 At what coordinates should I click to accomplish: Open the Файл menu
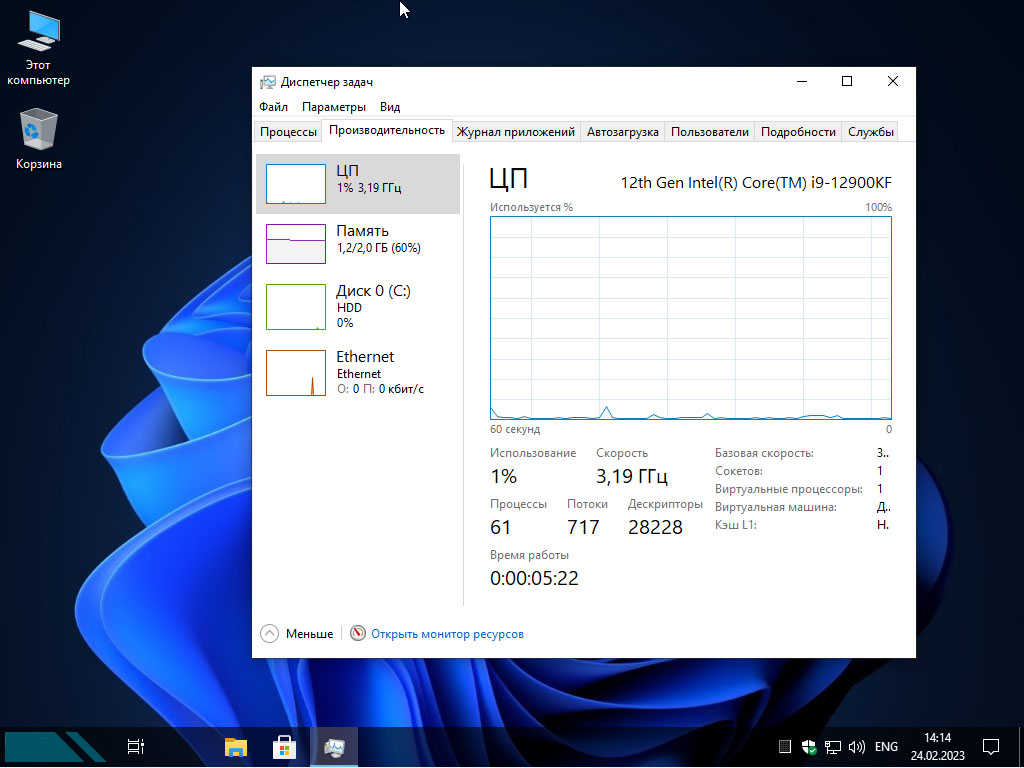coord(273,107)
